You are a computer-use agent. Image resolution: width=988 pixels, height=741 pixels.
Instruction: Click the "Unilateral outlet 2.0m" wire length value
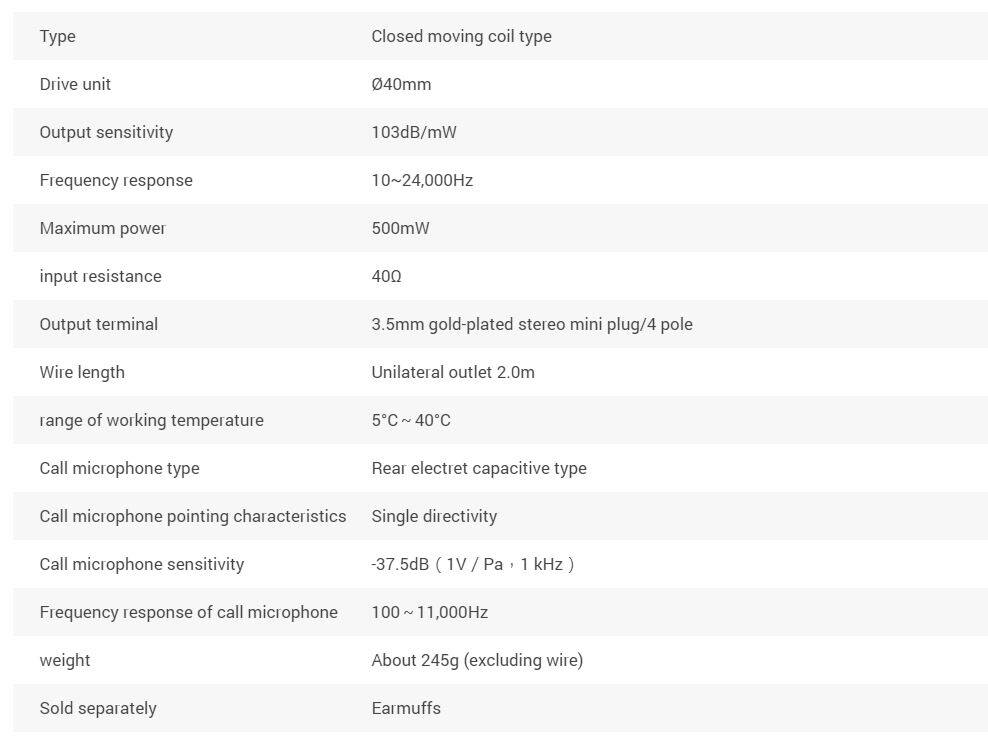(453, 372)
